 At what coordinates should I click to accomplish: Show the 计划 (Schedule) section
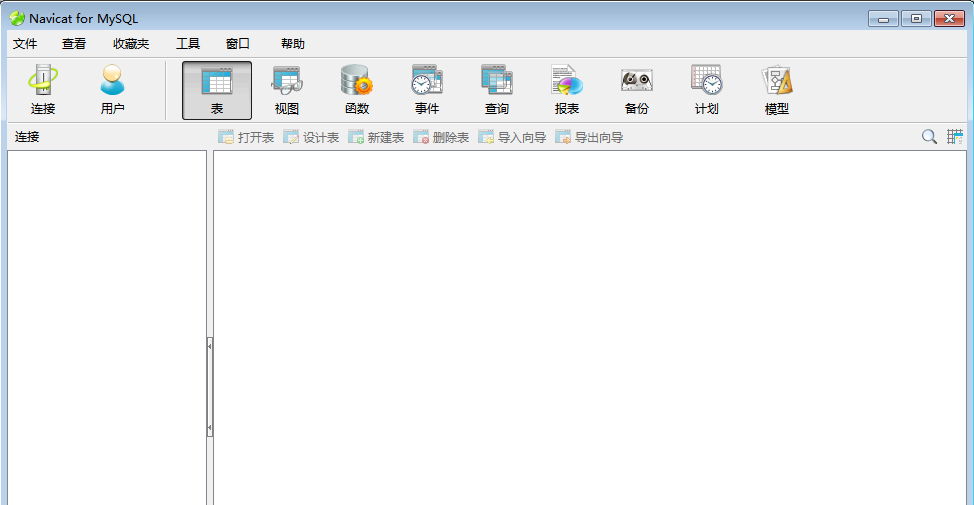706,90
